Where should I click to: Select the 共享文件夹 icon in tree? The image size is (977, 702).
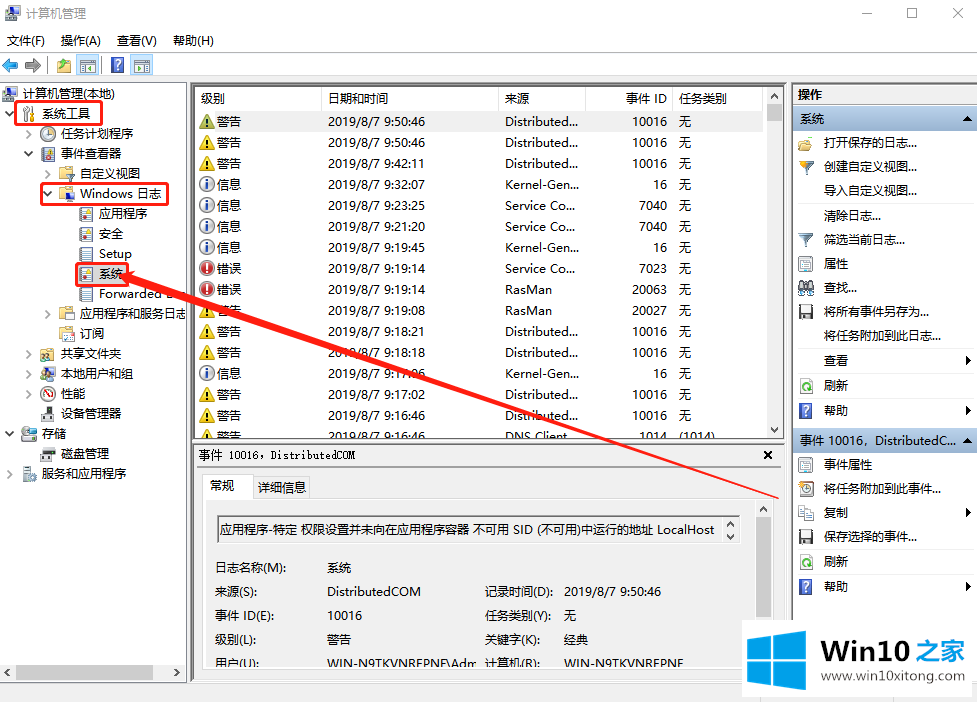coord(47,354)
